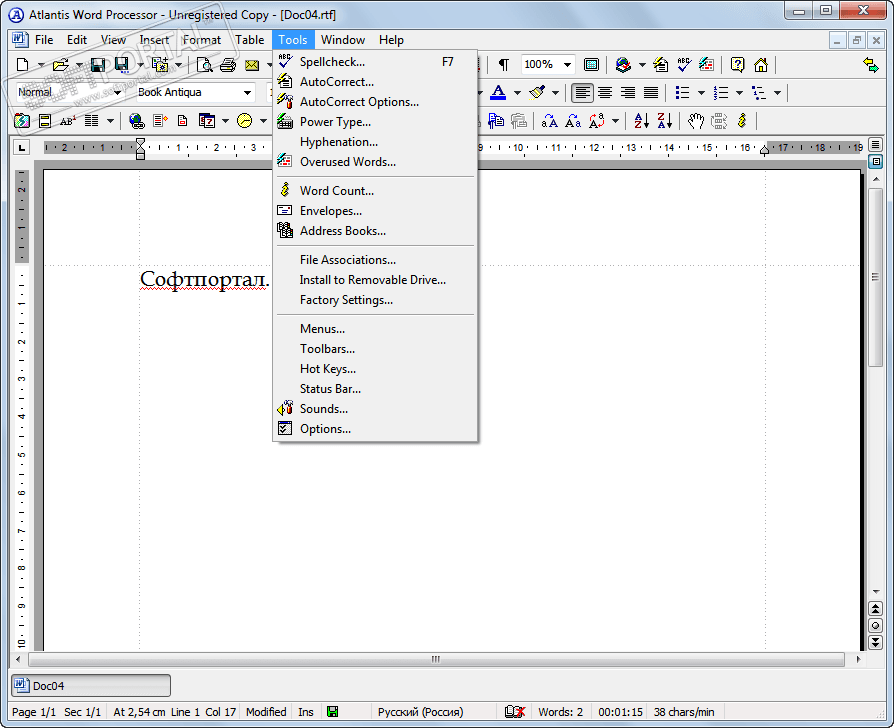Screen dimensions: 894x728
Task: Insert date with the calendar icon
Action: [x=206, y=121]
